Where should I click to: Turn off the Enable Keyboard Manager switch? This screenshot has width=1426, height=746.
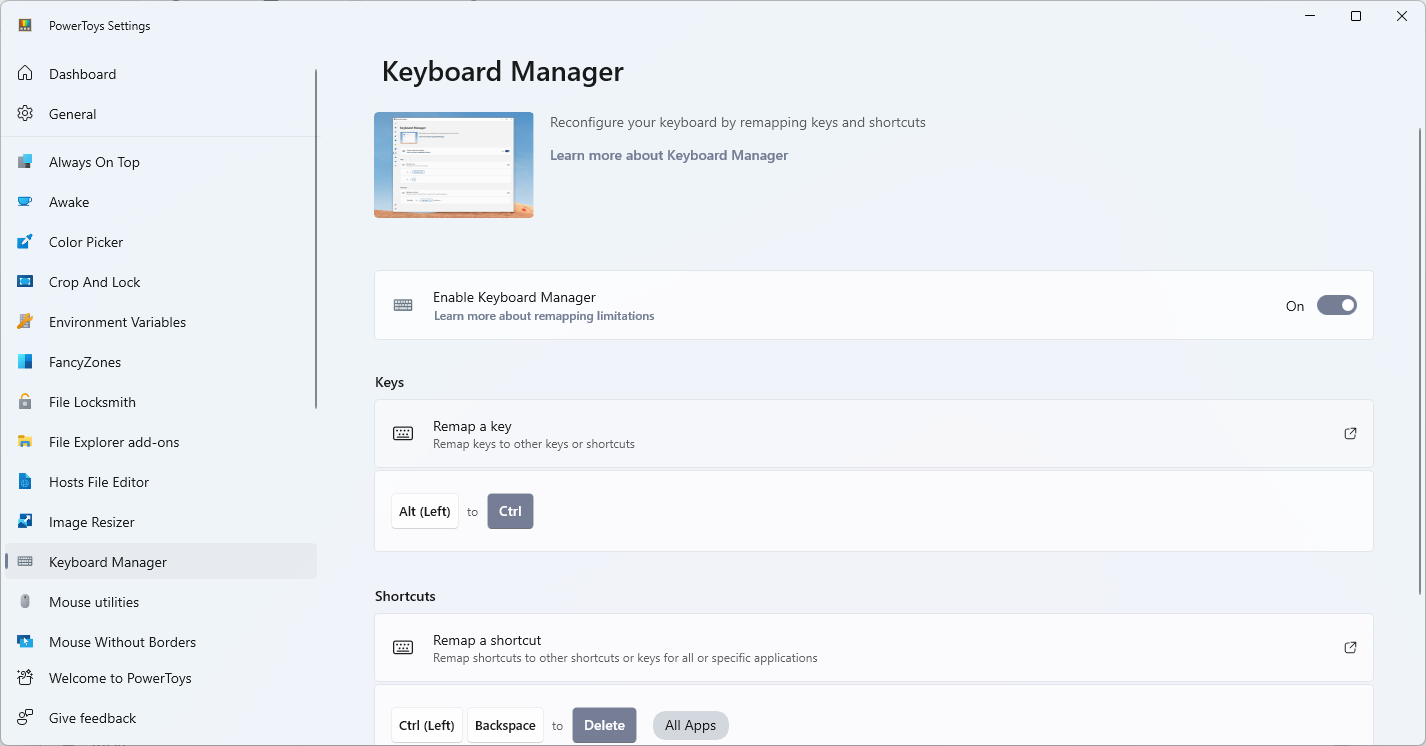(1336, 306)
